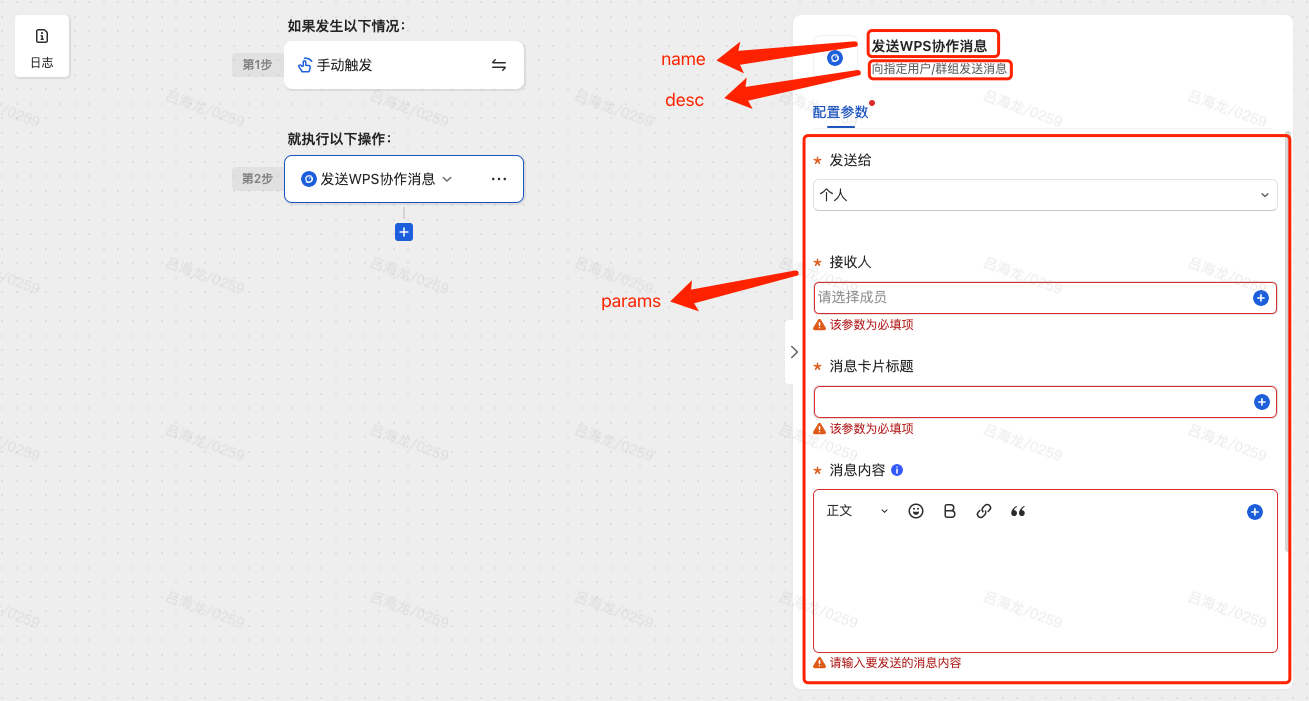Insert a hyperlink using the link icon
The height and width of the screenshot is (701, 1309).
tap(984, 511)
